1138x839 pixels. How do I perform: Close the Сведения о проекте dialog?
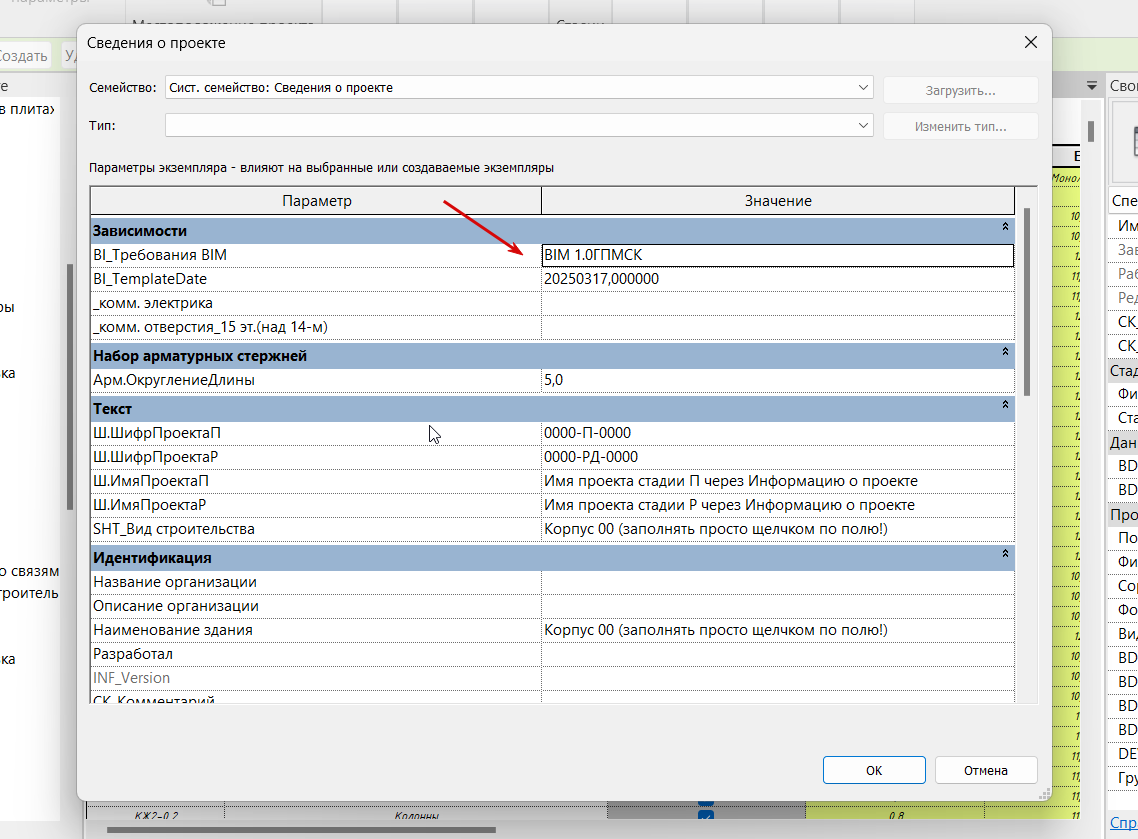point(1031,42)
